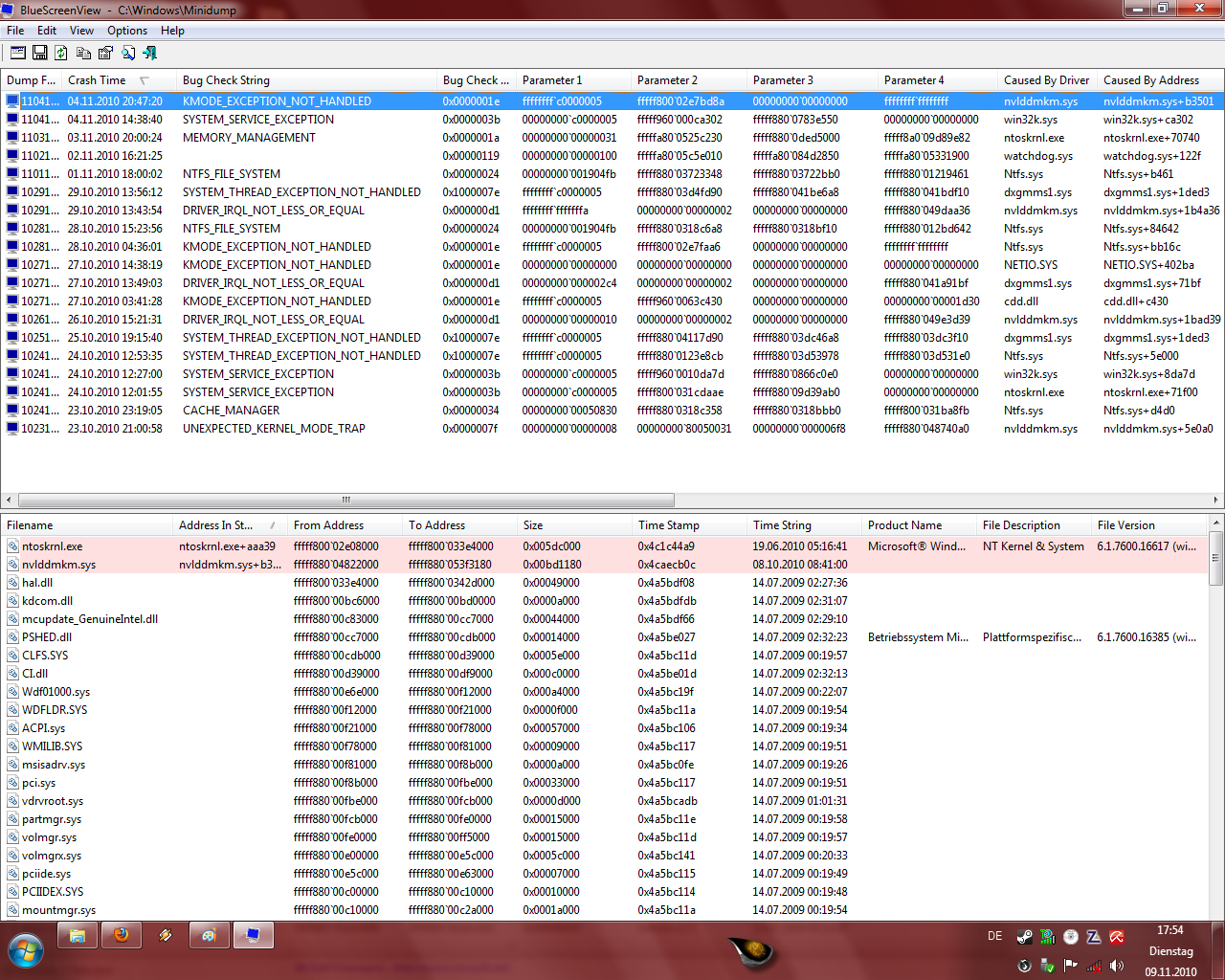Select the CACHE_MANAGER crash row
This screenshot has height=980, width=1225.
(x=612, y=410)
